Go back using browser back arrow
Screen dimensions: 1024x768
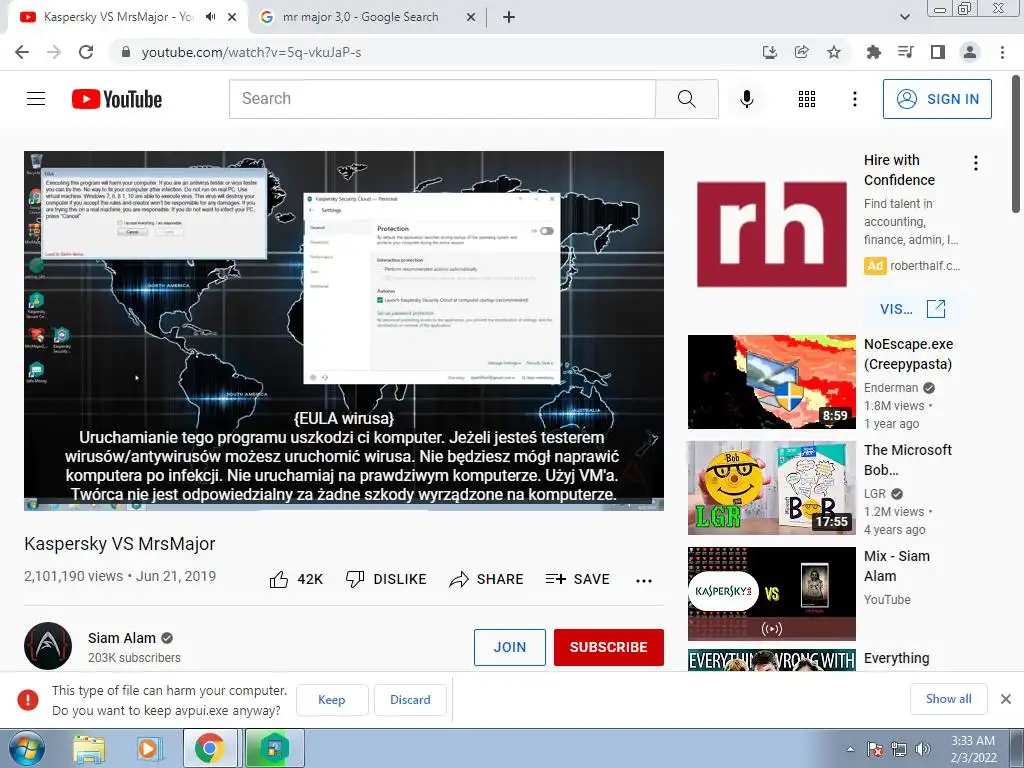pos(22,52)
